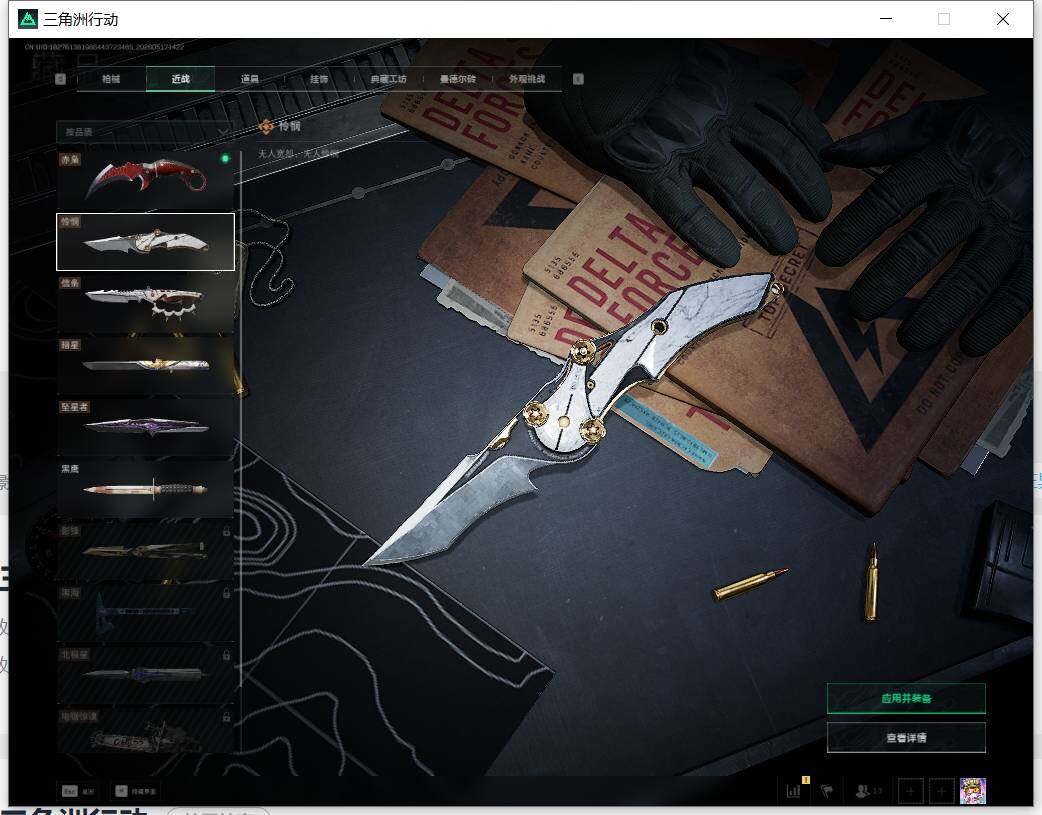
Task: Switch to the 枪械 firearms tab
Action: coord(112,79)
